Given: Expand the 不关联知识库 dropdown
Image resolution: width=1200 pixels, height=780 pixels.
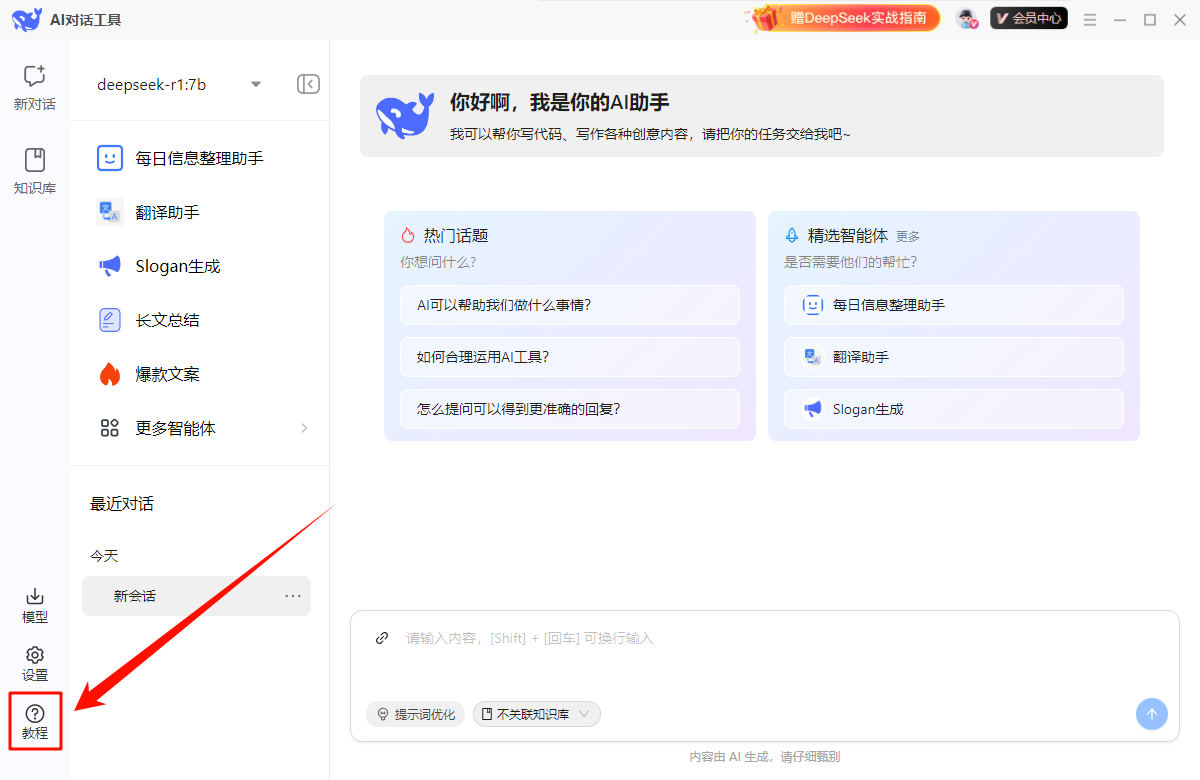Looking at the screenshot, I should pos(537,714).
